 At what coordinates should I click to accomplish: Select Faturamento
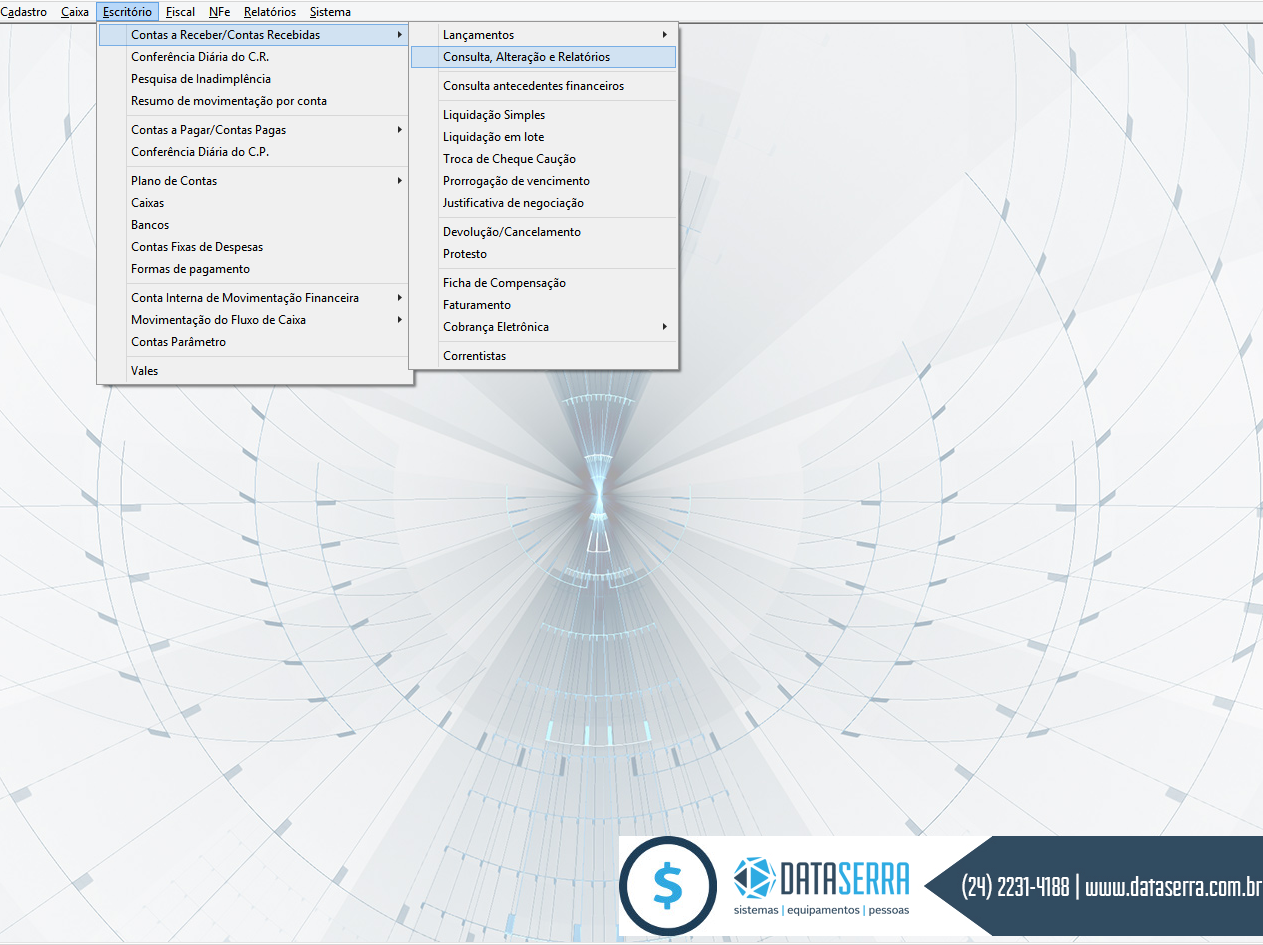point(543,305)
